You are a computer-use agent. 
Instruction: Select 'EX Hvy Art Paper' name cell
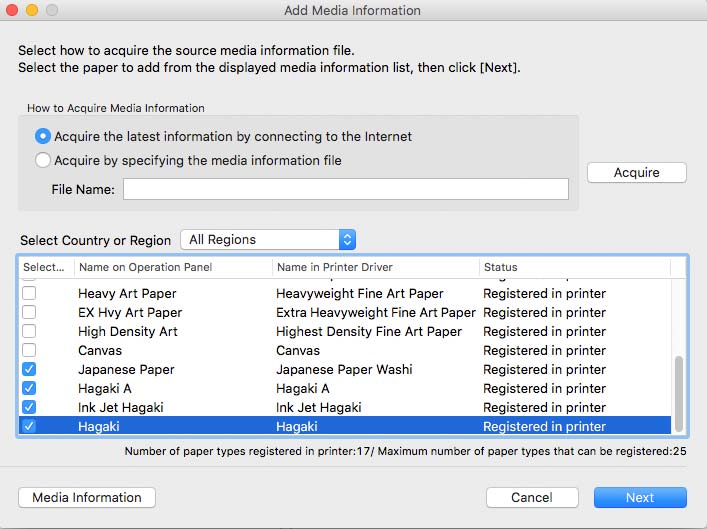tap(130, 313)
